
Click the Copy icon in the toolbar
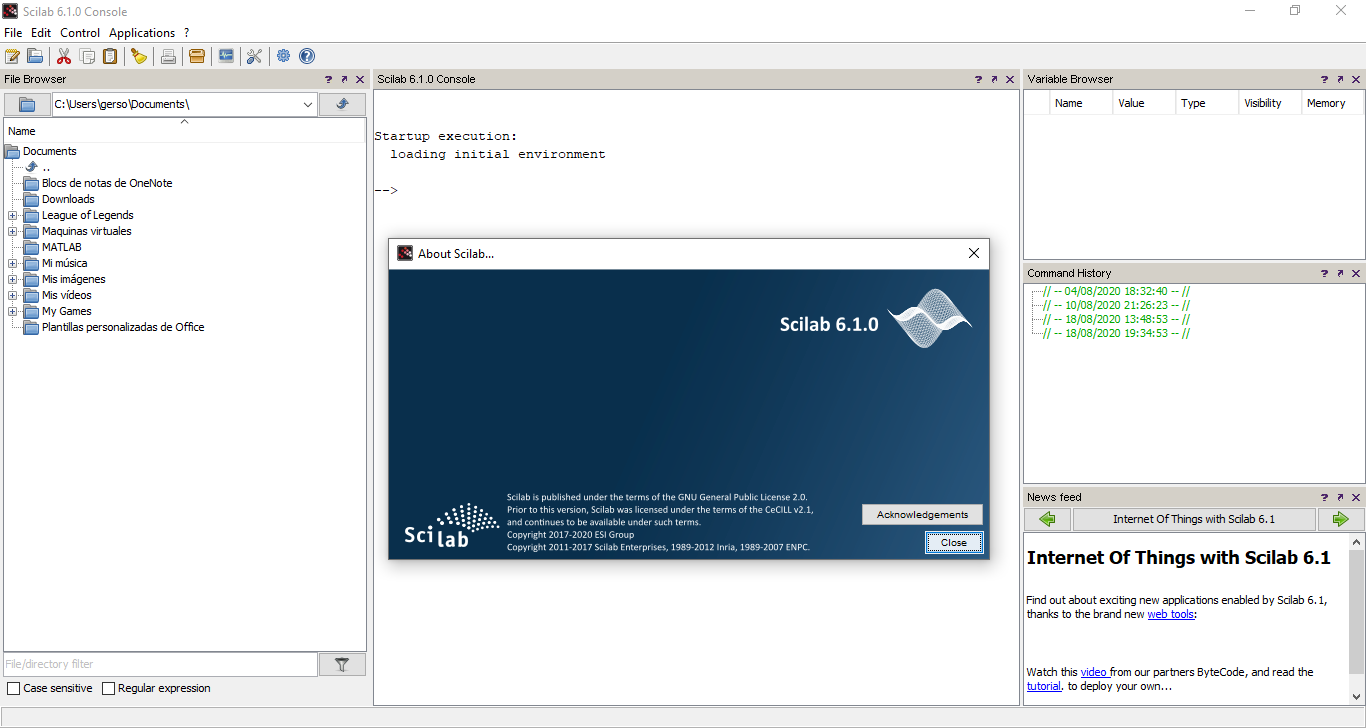(87, 56)
